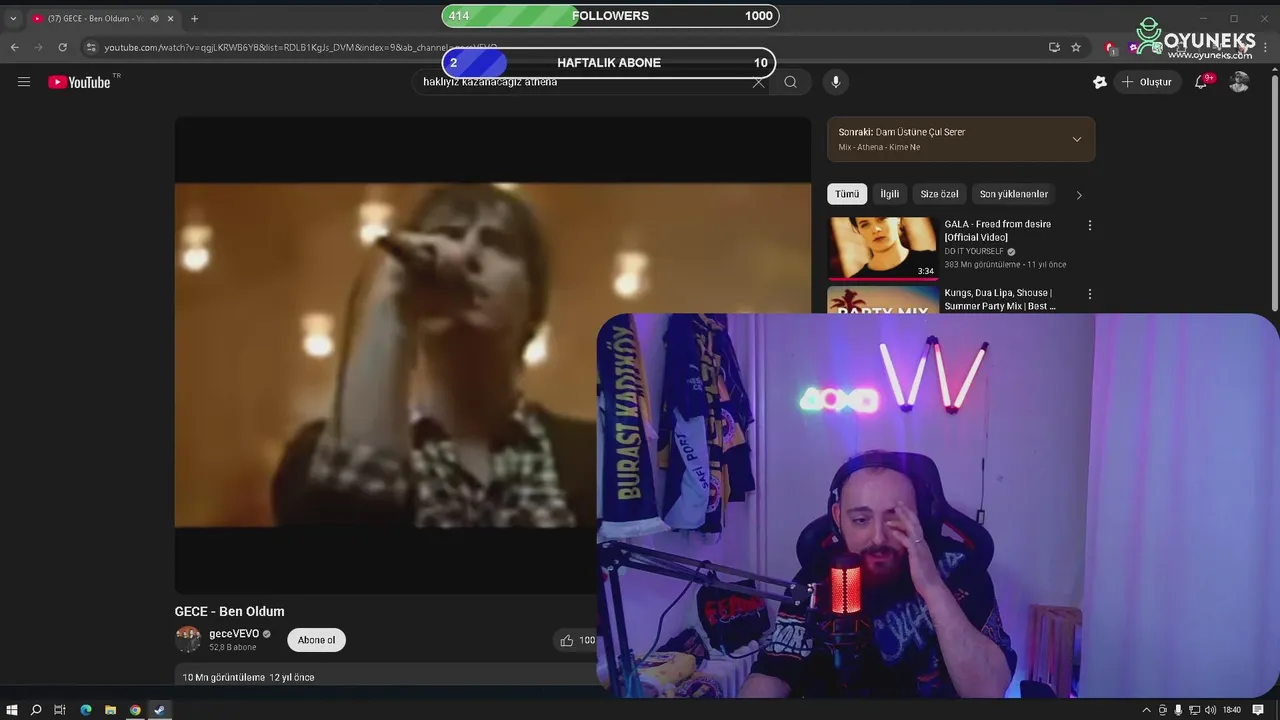
Task: Open File Explorer from the taskbar
Action: pos(111,710)
